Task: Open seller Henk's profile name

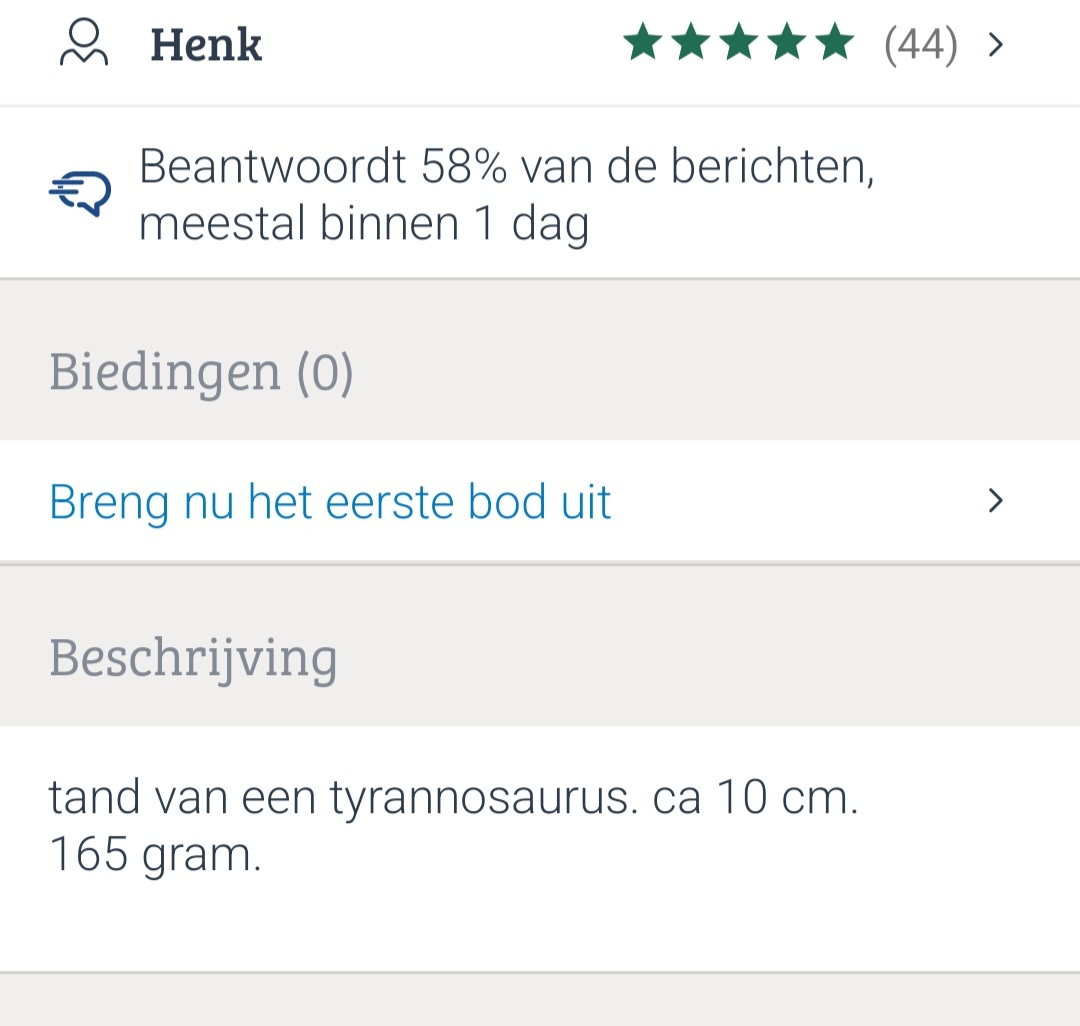Action: point(206,46)
